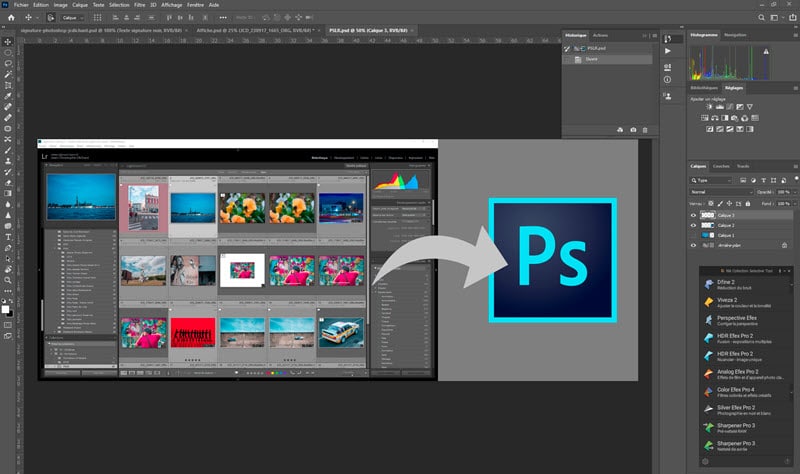The width and height of the screenshot is (800, 474).
Task: Create a new snapshot in the History panel
Action: pyautogui.click(x=633, y=130)
